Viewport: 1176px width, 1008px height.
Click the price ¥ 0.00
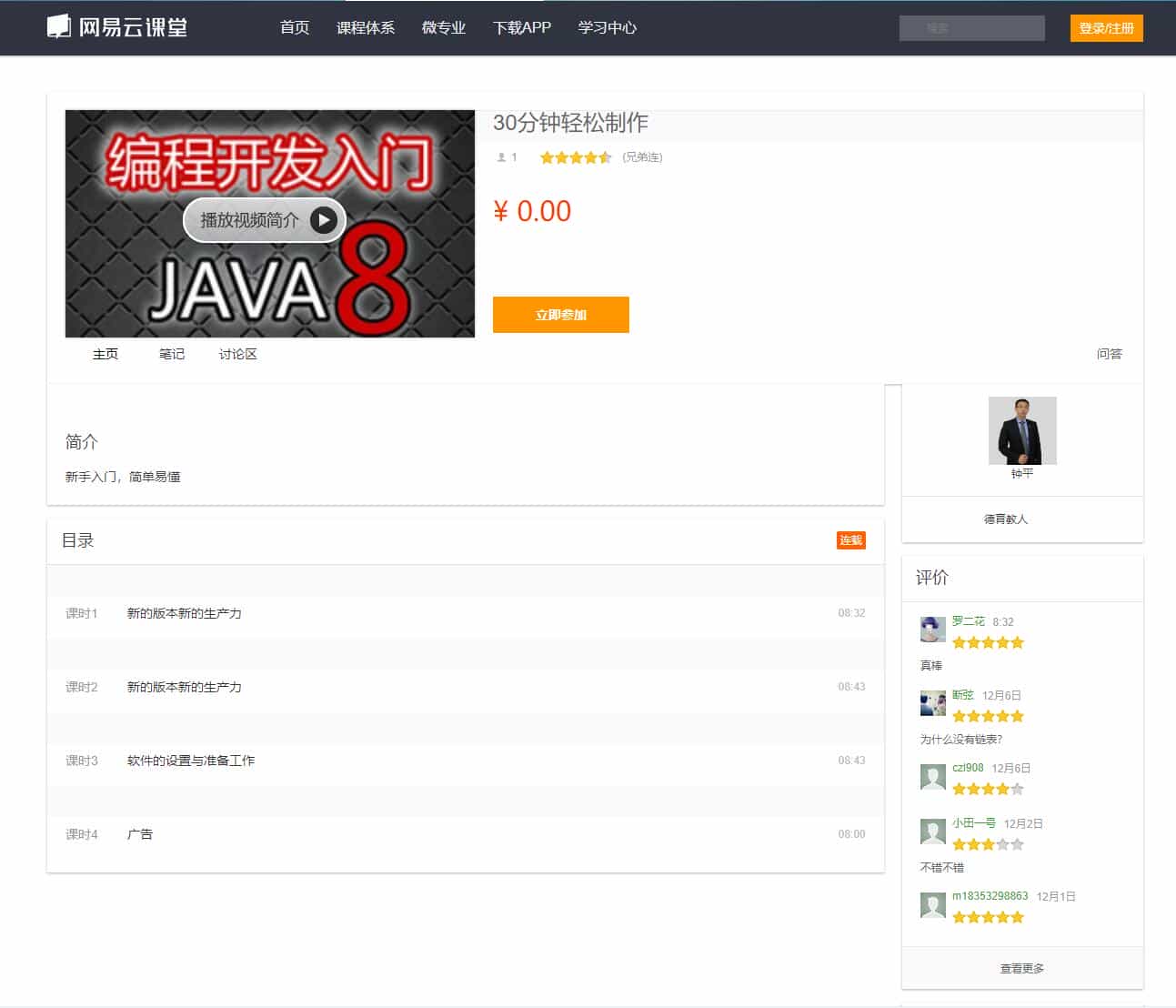pos(532,211)
